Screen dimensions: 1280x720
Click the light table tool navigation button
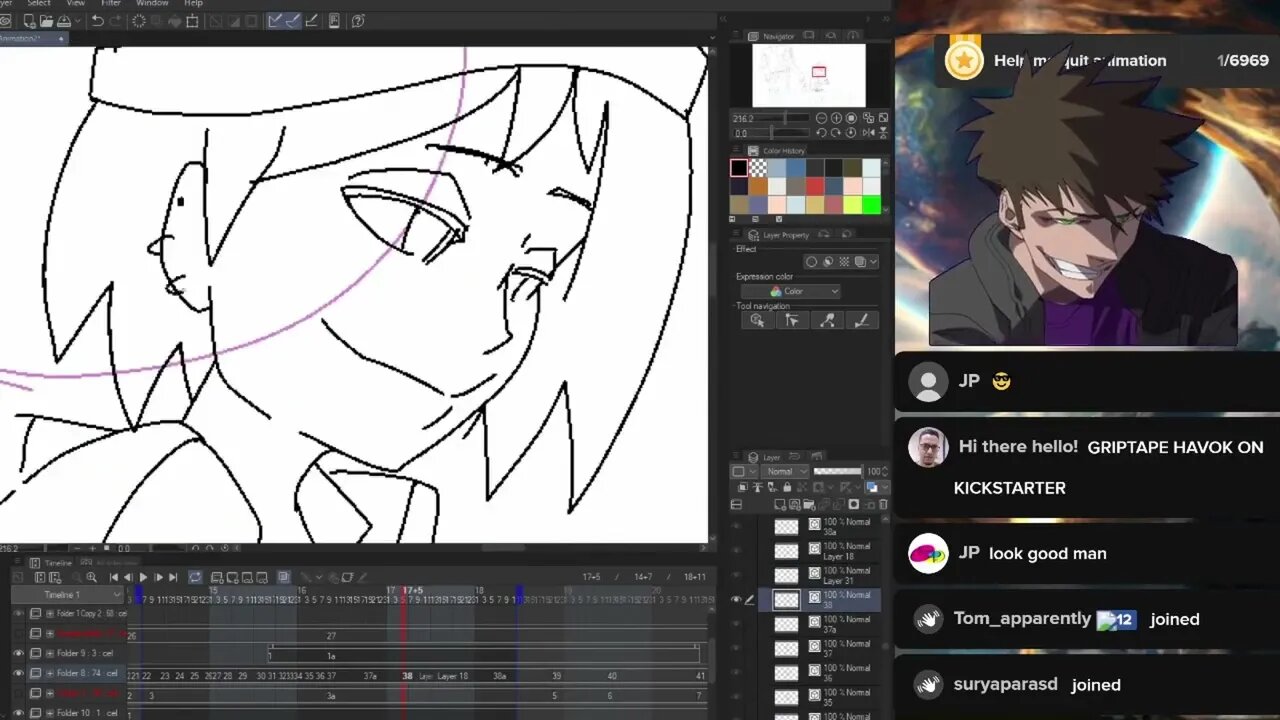pyautogui.click(x=827, y=320)
